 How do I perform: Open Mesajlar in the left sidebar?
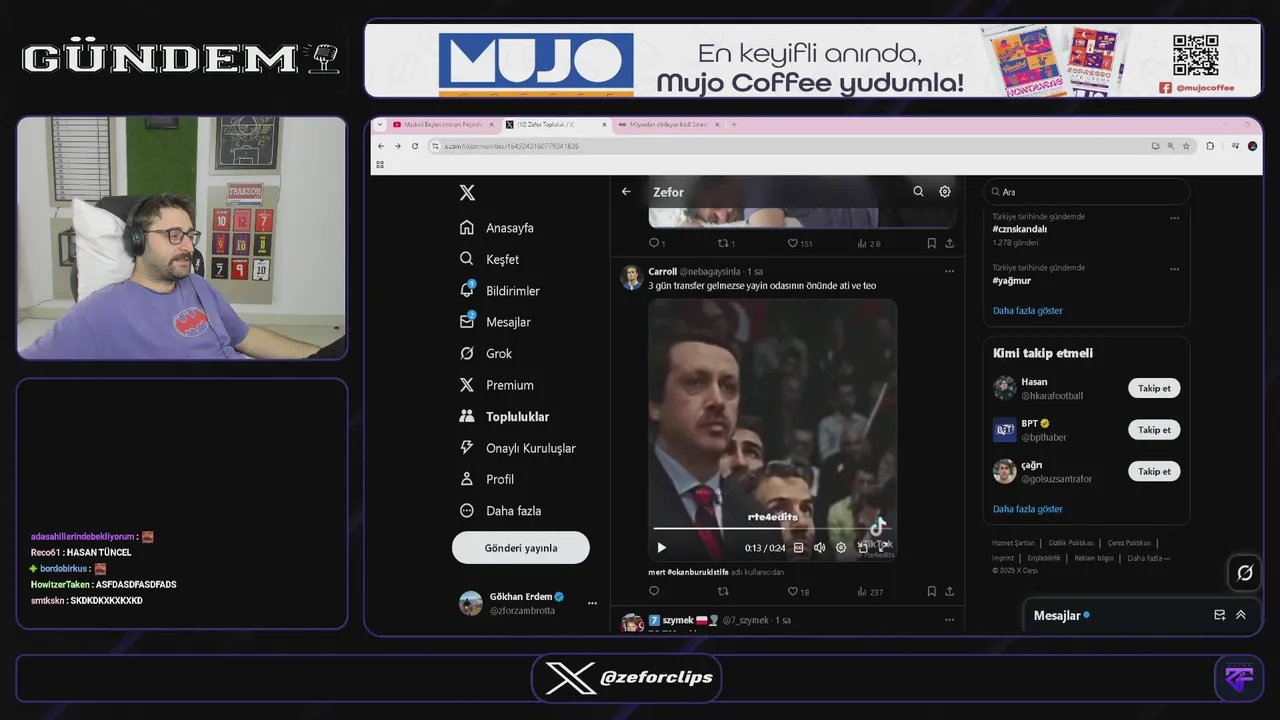coord(495,322)
